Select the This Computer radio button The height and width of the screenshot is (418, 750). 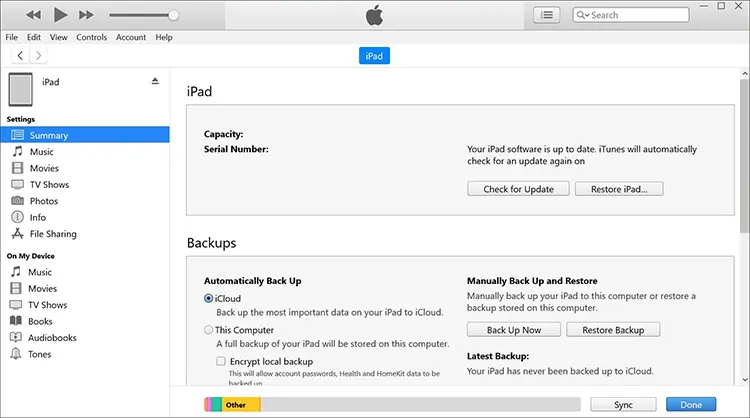tap(209, 330)
